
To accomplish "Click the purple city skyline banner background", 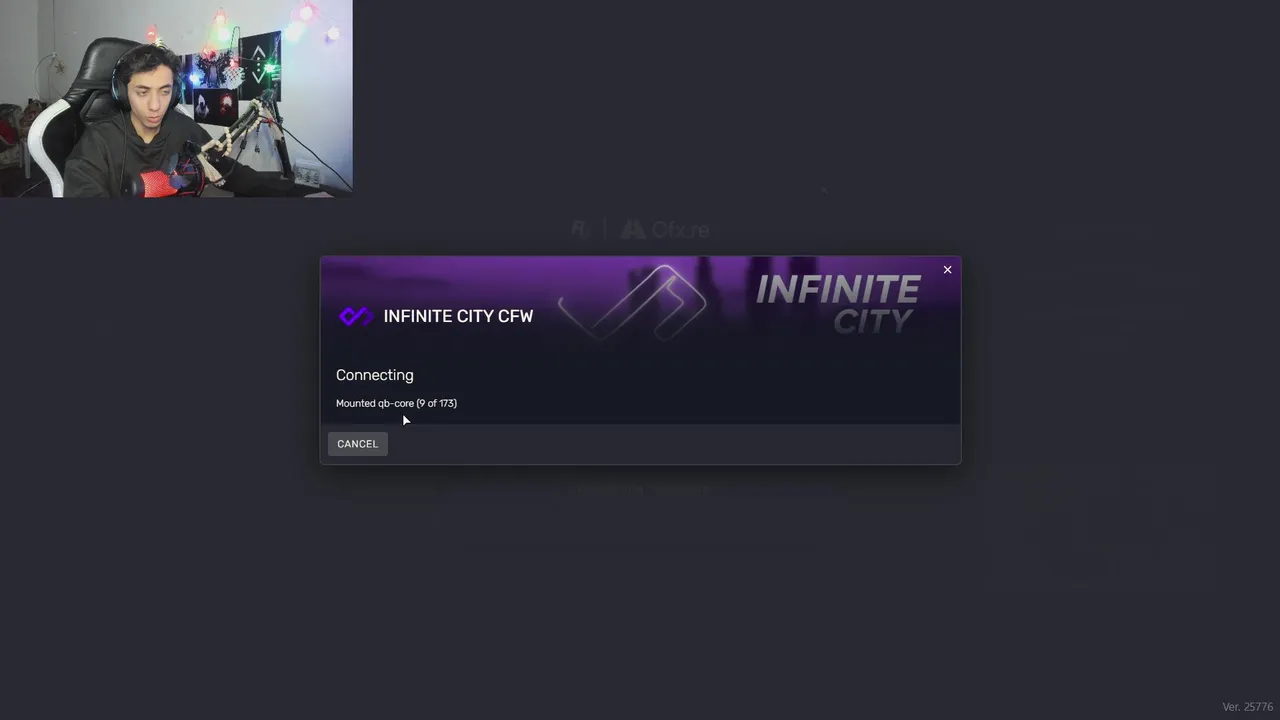I will [x=640, y=340].
